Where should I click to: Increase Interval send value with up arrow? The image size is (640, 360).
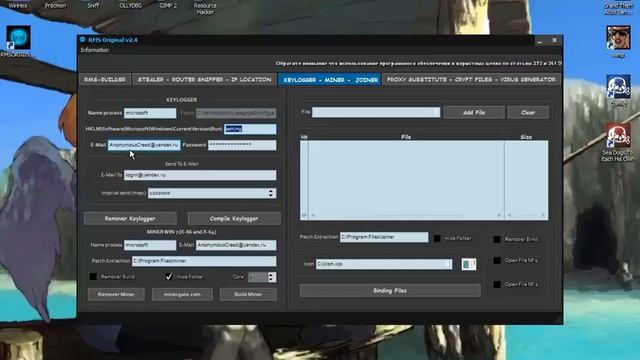coord(271,191)
